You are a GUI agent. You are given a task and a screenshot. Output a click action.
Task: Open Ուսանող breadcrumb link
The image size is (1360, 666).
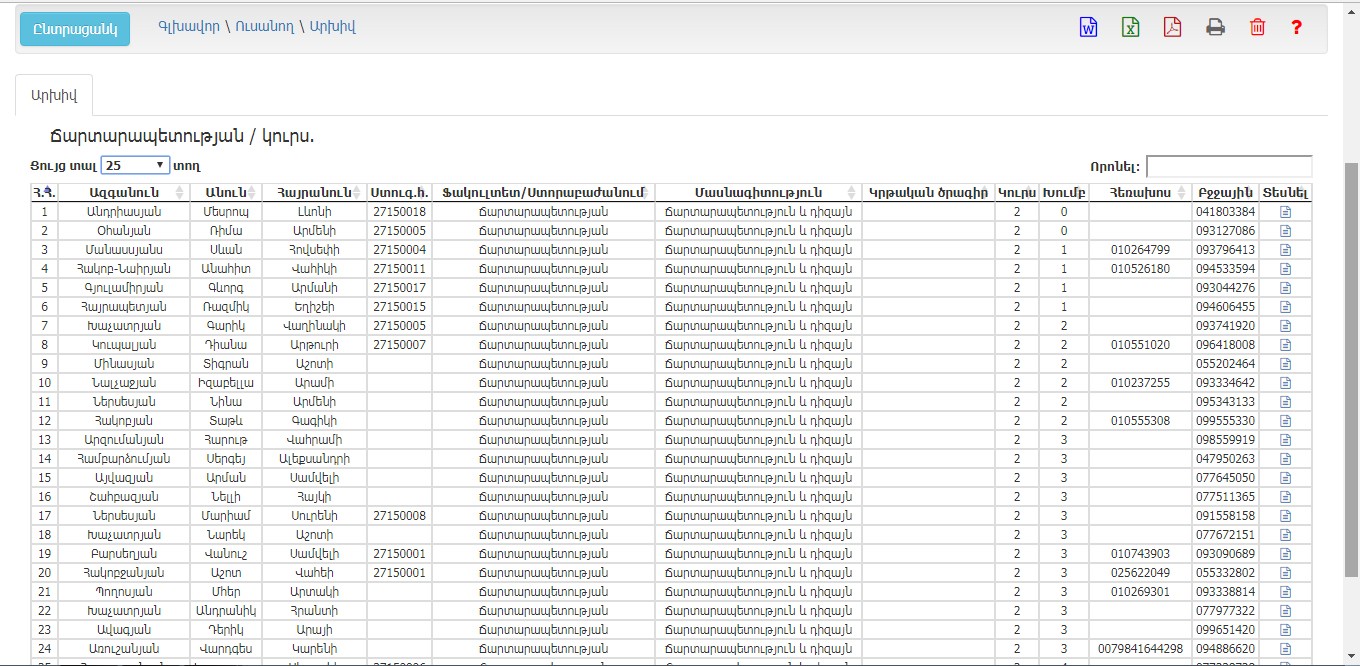[x=265, y=27]
